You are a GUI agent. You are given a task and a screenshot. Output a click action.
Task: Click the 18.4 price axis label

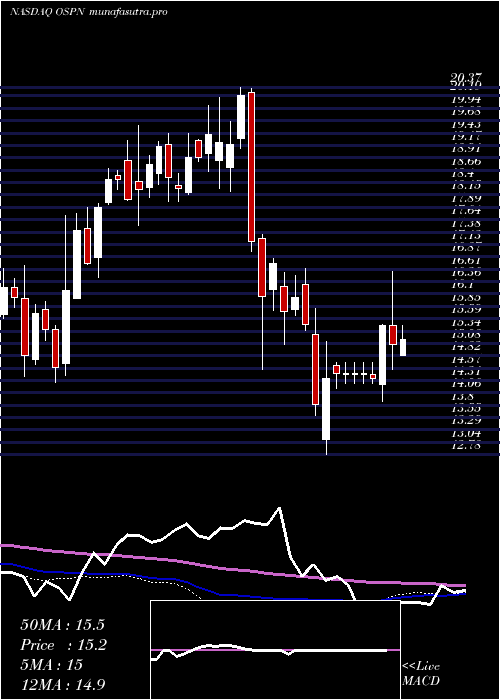pos(463,174)
